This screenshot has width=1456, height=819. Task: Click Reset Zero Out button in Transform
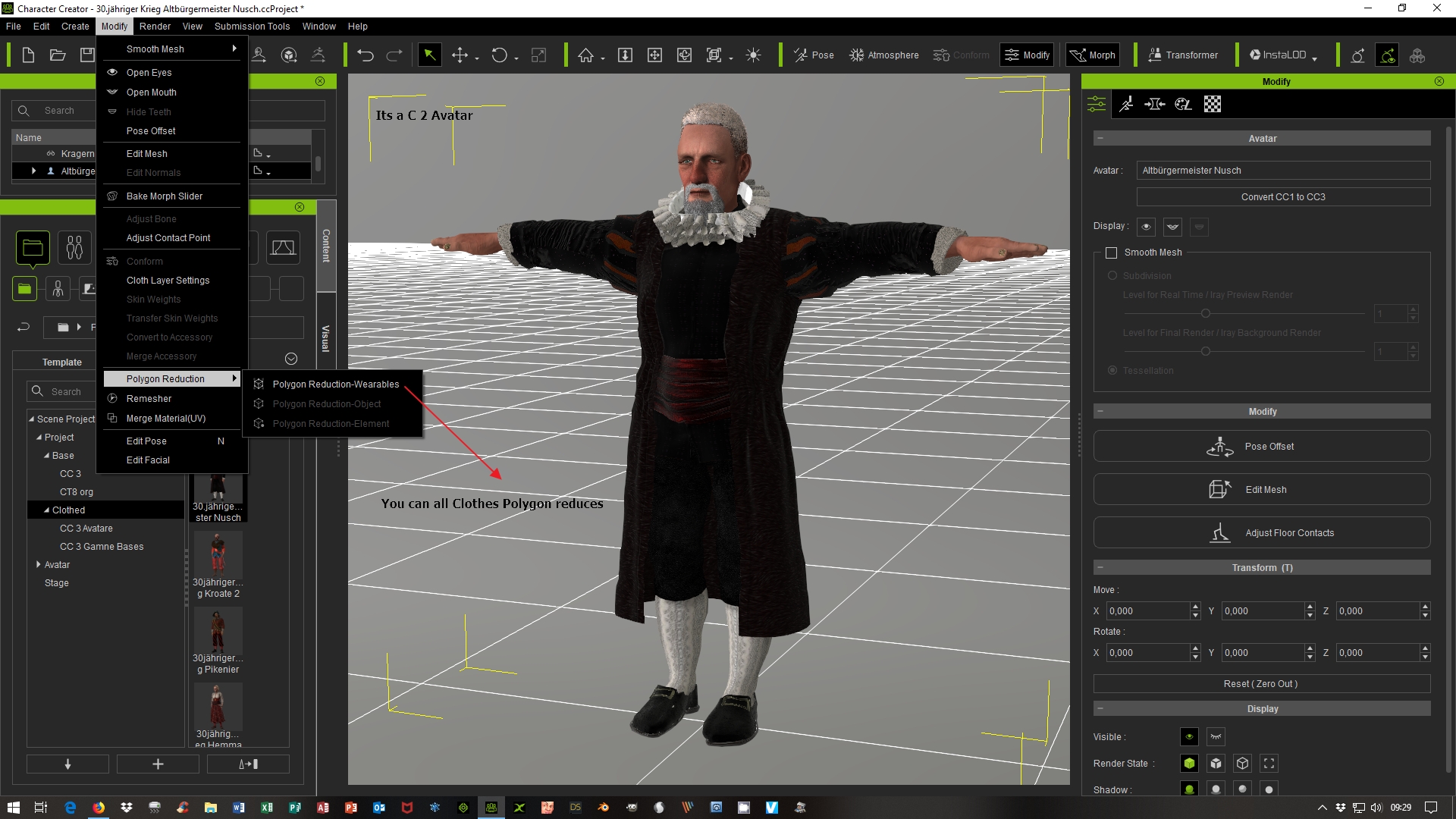[1261, 683]
